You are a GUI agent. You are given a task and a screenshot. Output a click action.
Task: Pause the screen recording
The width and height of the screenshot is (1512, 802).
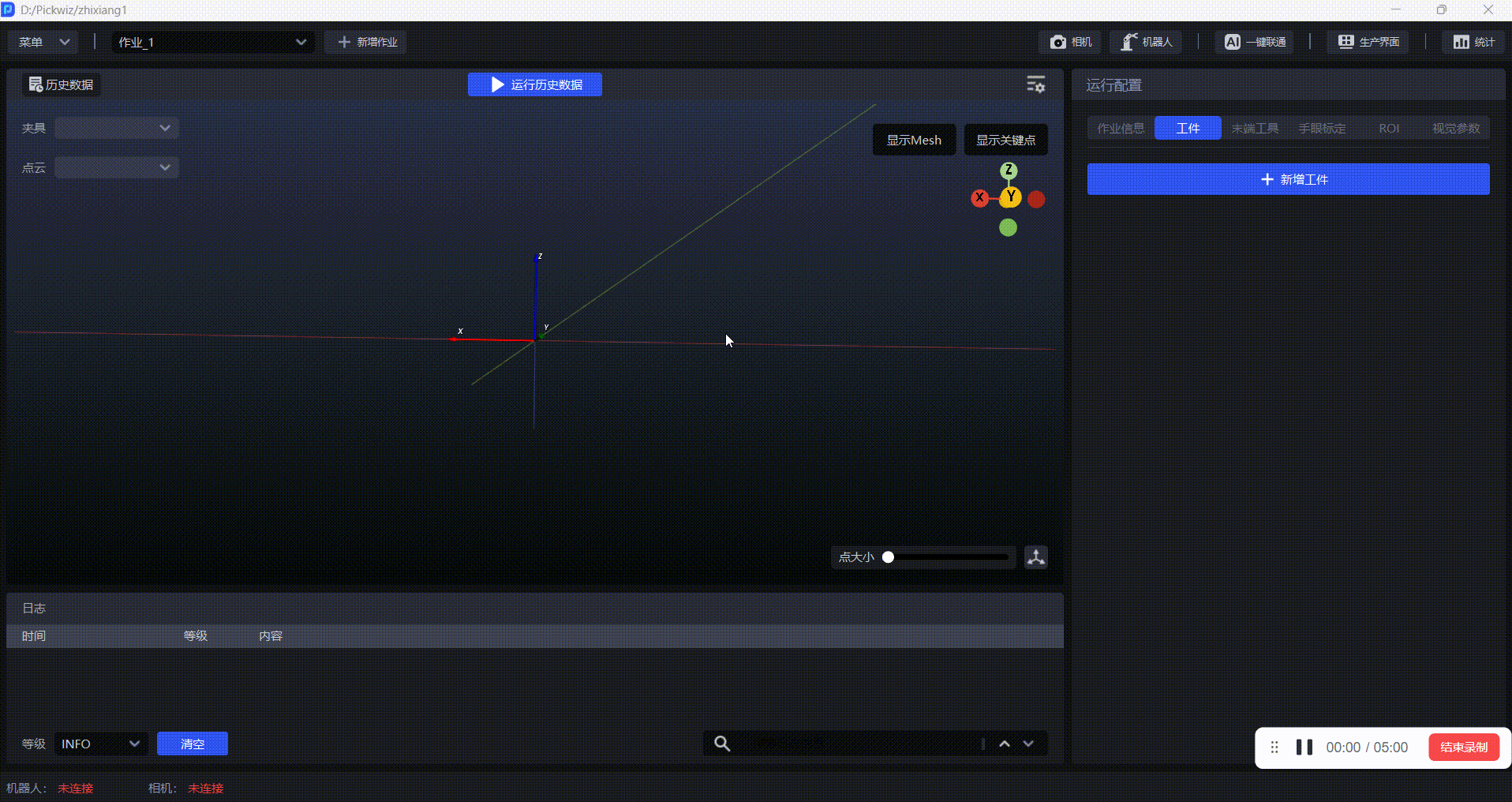(1304, 748)
